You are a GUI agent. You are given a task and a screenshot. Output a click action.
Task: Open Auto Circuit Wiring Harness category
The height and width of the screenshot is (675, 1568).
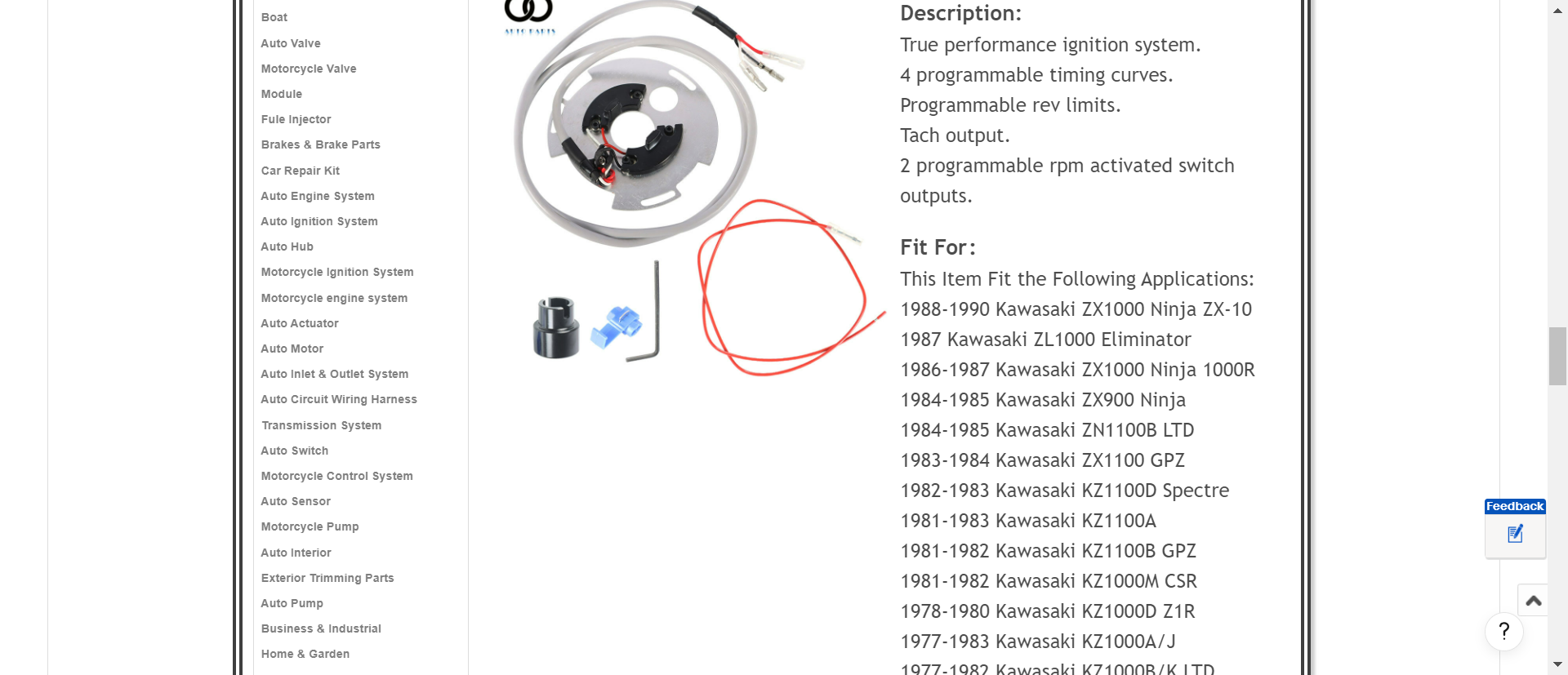[x=339, y=399]
